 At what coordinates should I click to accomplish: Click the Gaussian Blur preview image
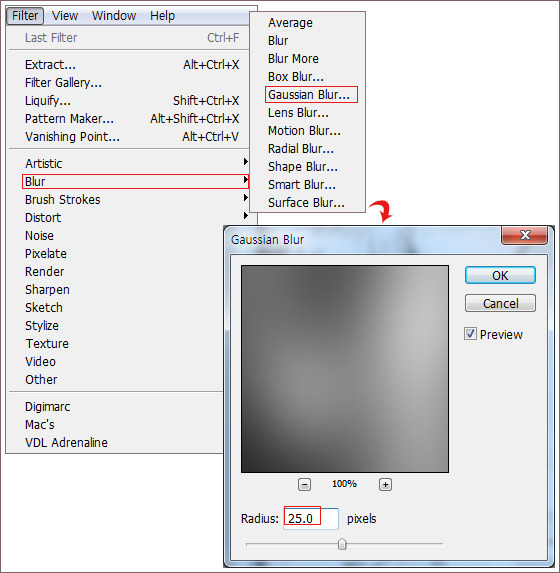tap(345, 369)
